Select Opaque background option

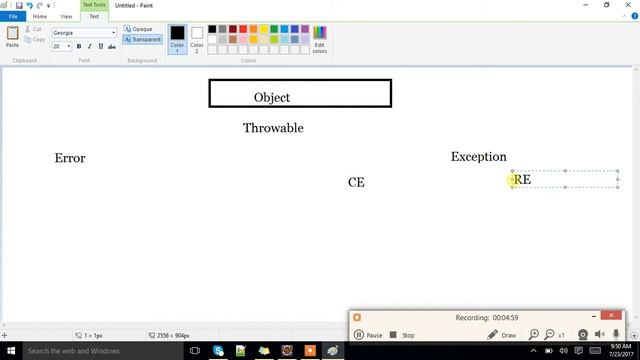[x=138, y=29]
